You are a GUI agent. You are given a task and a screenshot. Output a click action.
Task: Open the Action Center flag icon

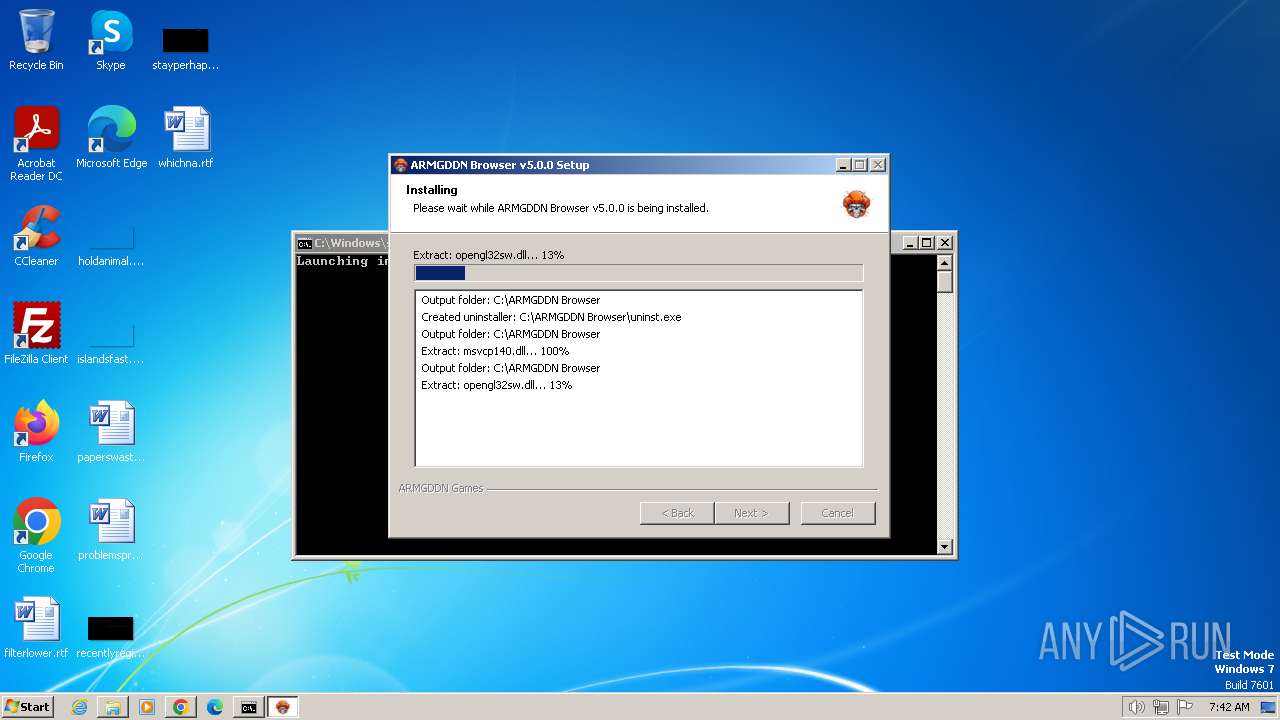(1185, 707)
